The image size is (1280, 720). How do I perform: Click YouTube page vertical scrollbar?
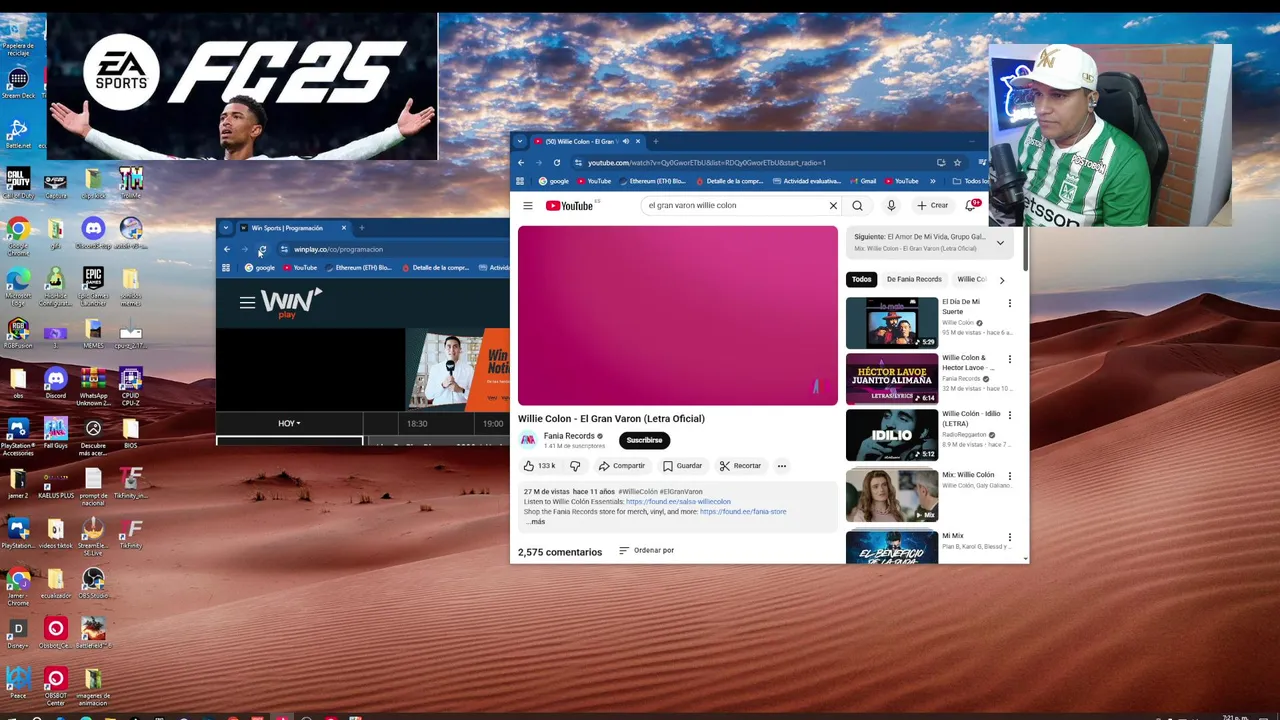[1025, 250]
